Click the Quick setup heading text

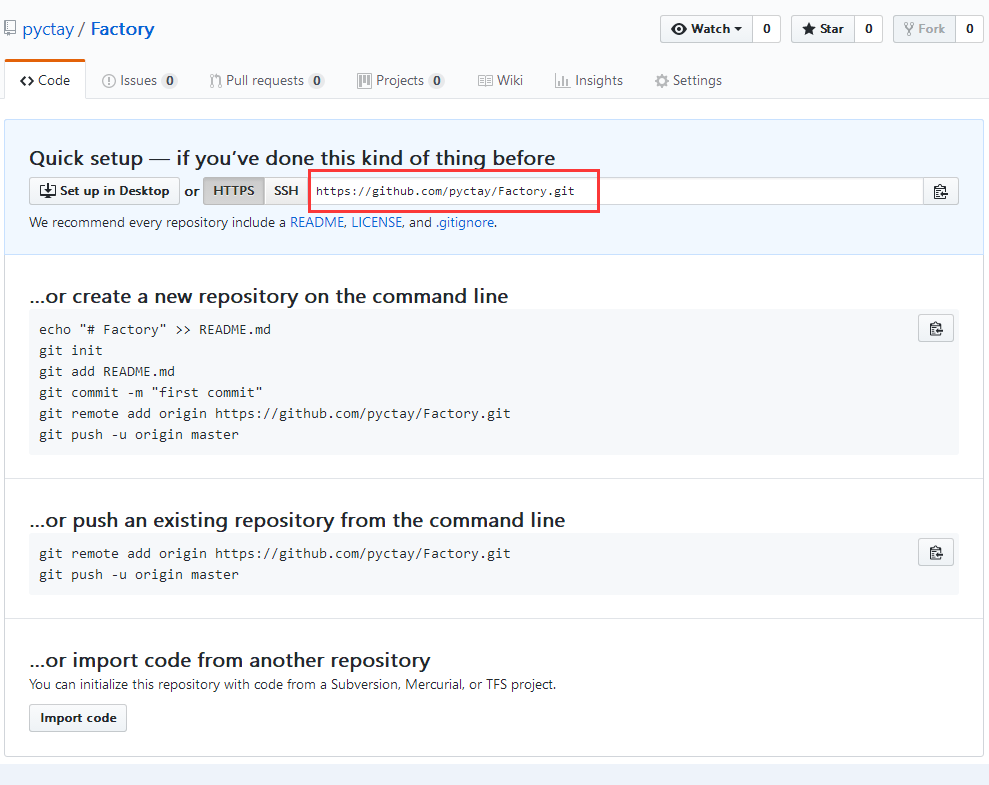tap(292, 158)
